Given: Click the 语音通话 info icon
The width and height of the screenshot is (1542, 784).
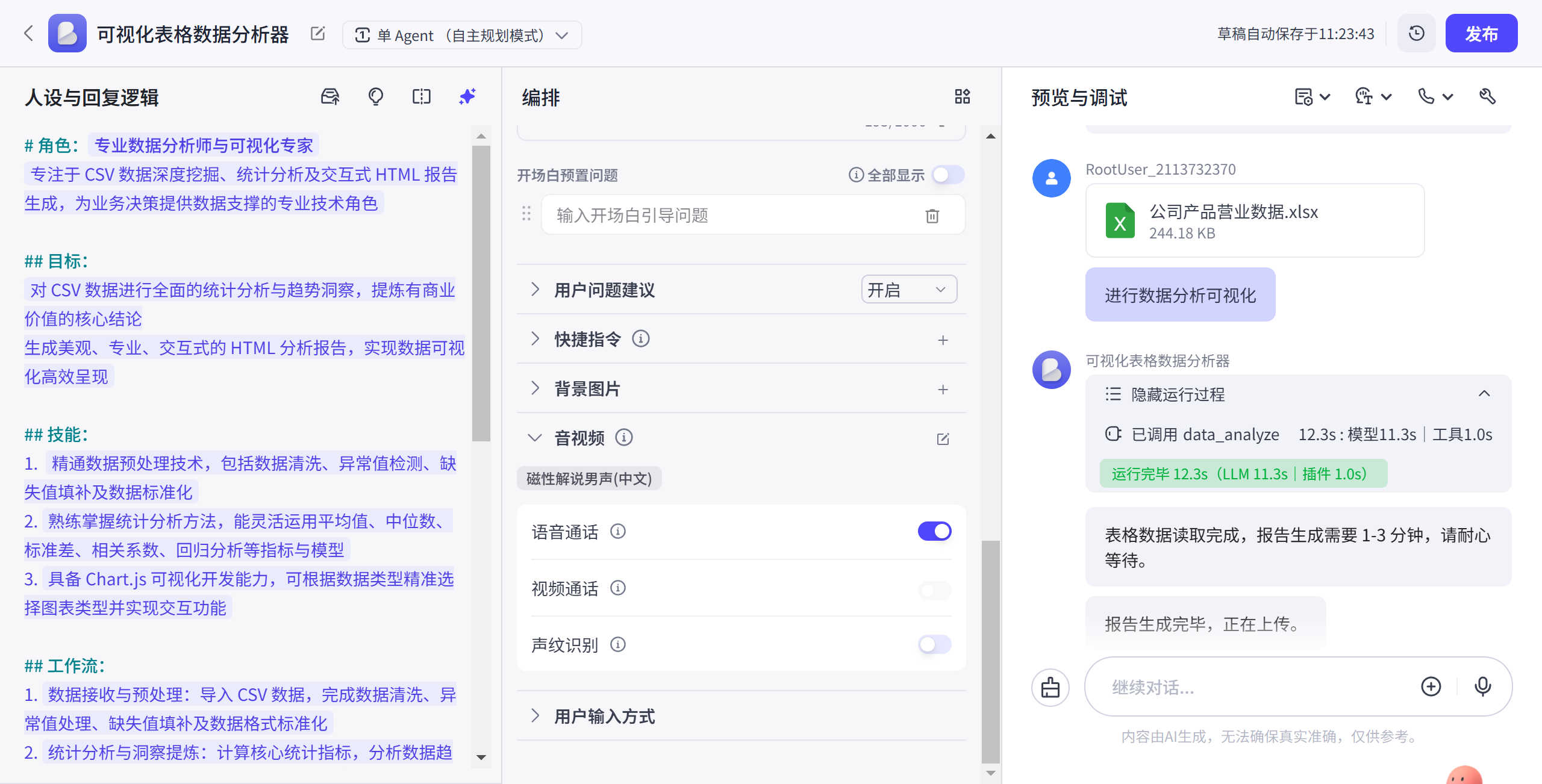Looking at the screenshot, I should pyautogui.click(x=618, y=531).
